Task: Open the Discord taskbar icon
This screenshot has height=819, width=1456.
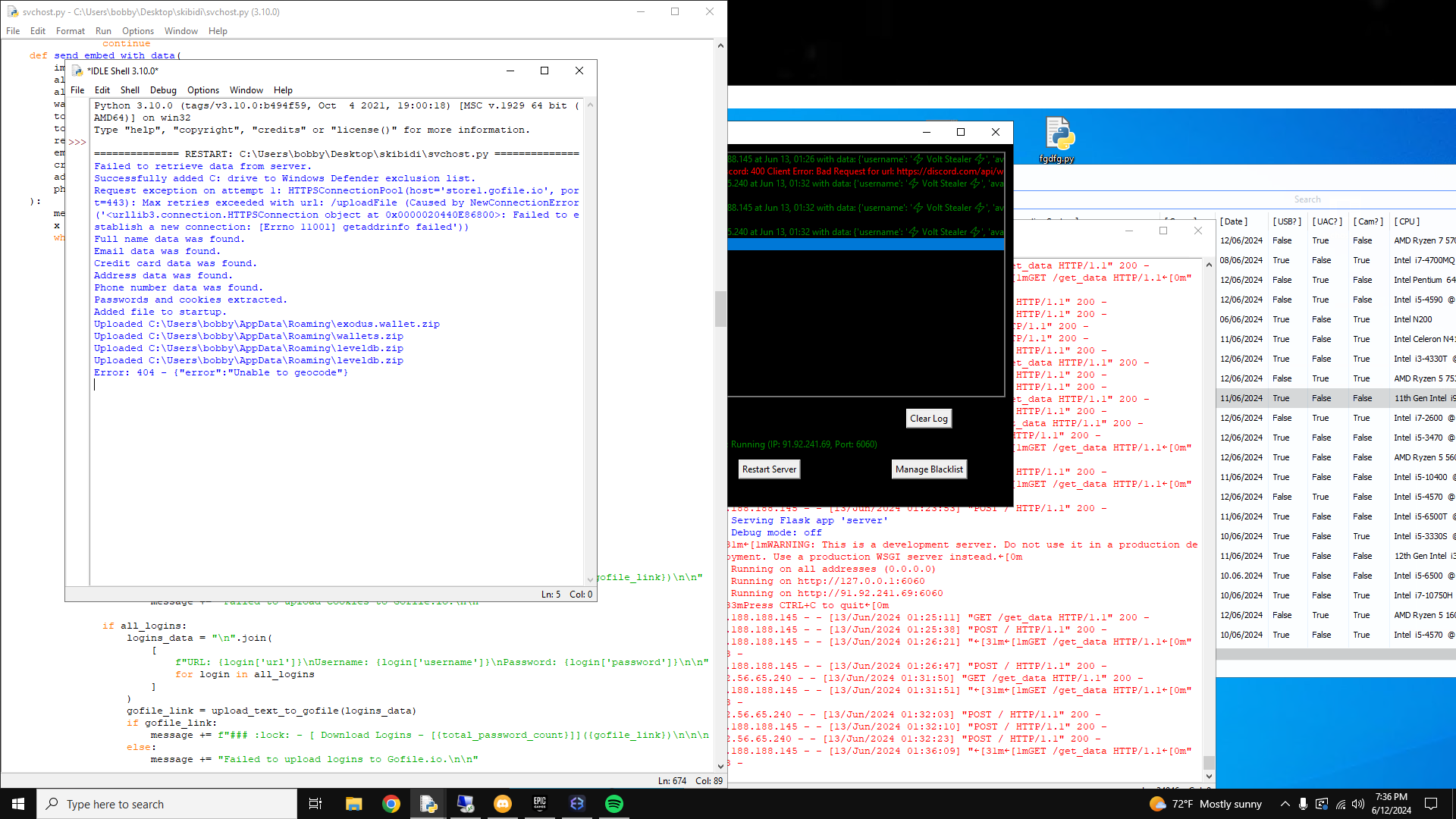Action: pyautogui.click(x=502, y=804)
